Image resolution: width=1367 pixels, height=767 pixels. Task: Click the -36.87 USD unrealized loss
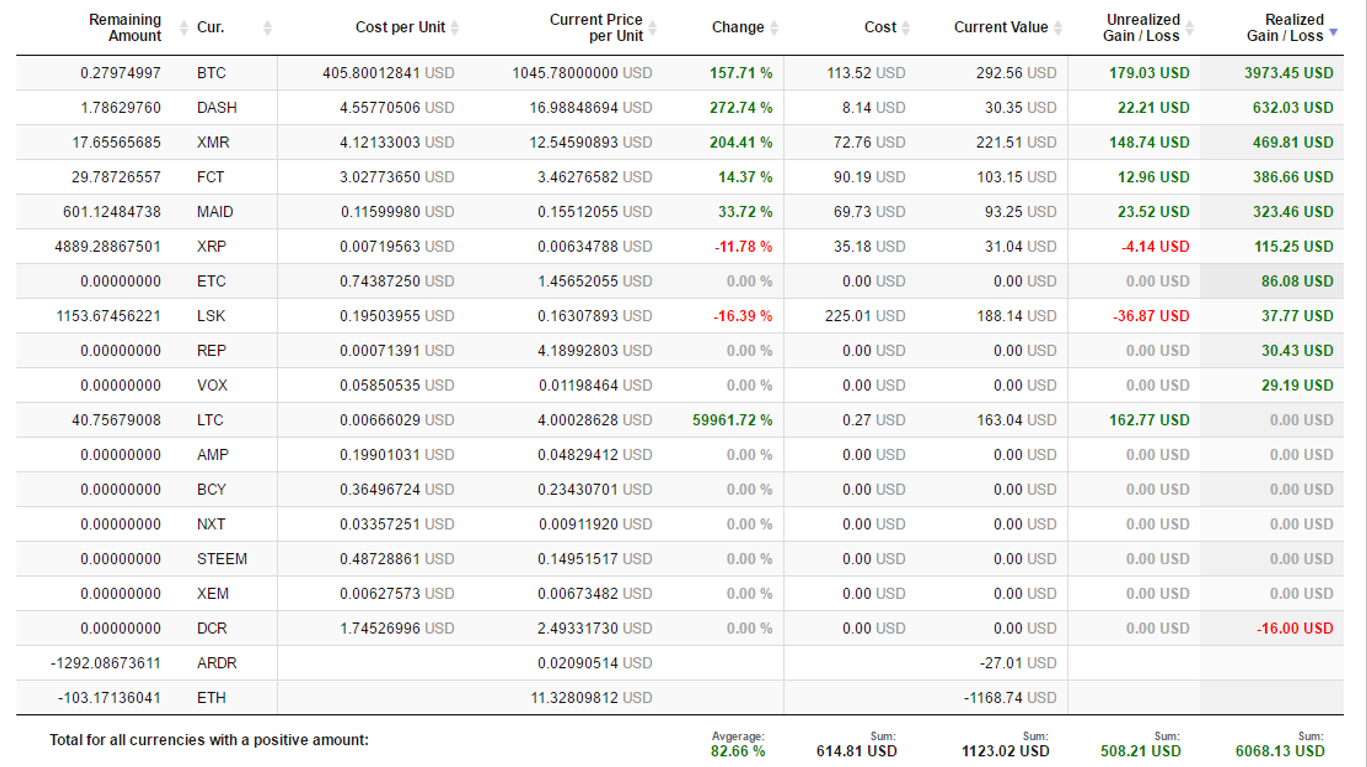tap(1151, 316)
